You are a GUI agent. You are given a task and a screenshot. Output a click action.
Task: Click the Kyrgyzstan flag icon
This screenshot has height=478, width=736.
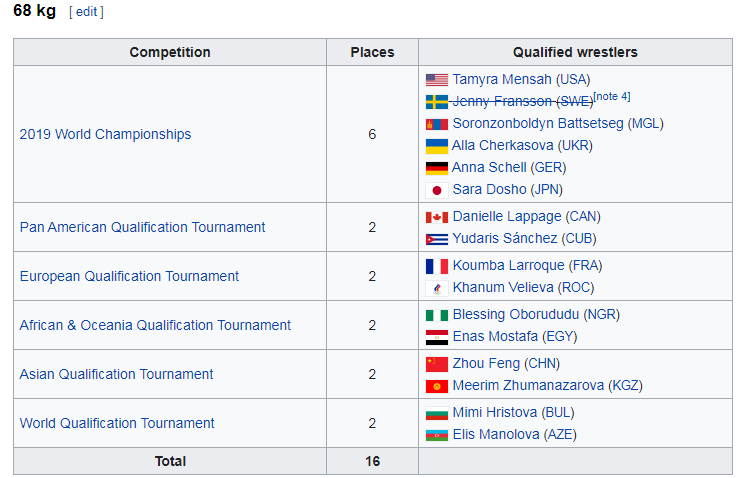437,386
